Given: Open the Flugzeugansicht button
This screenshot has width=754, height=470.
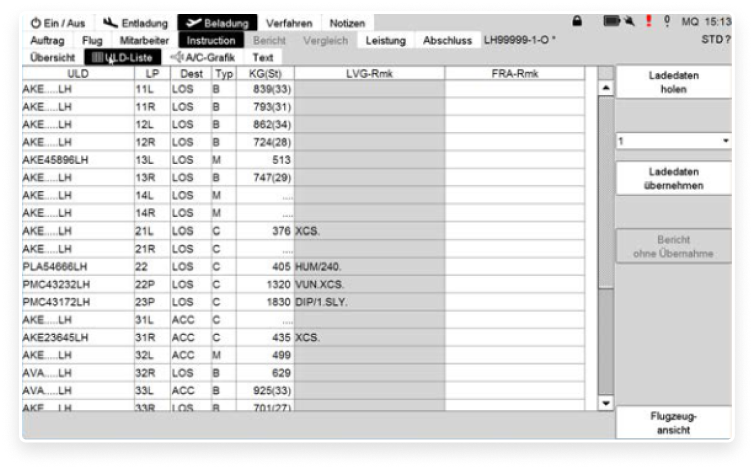Looking at the screenshot, I should coord(673,422).
